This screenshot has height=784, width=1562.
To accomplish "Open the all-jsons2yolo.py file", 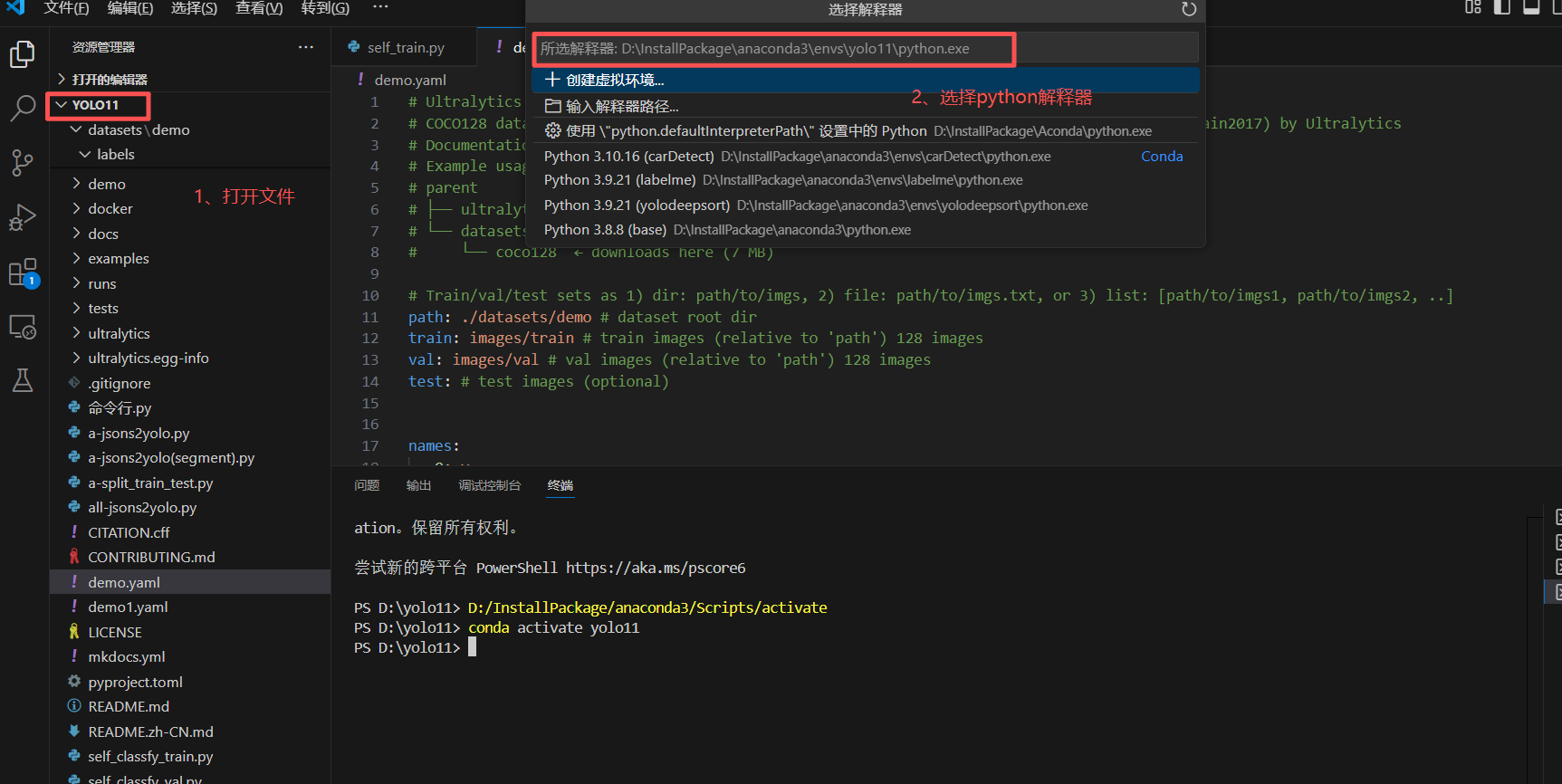I will [x=190, y=508].
